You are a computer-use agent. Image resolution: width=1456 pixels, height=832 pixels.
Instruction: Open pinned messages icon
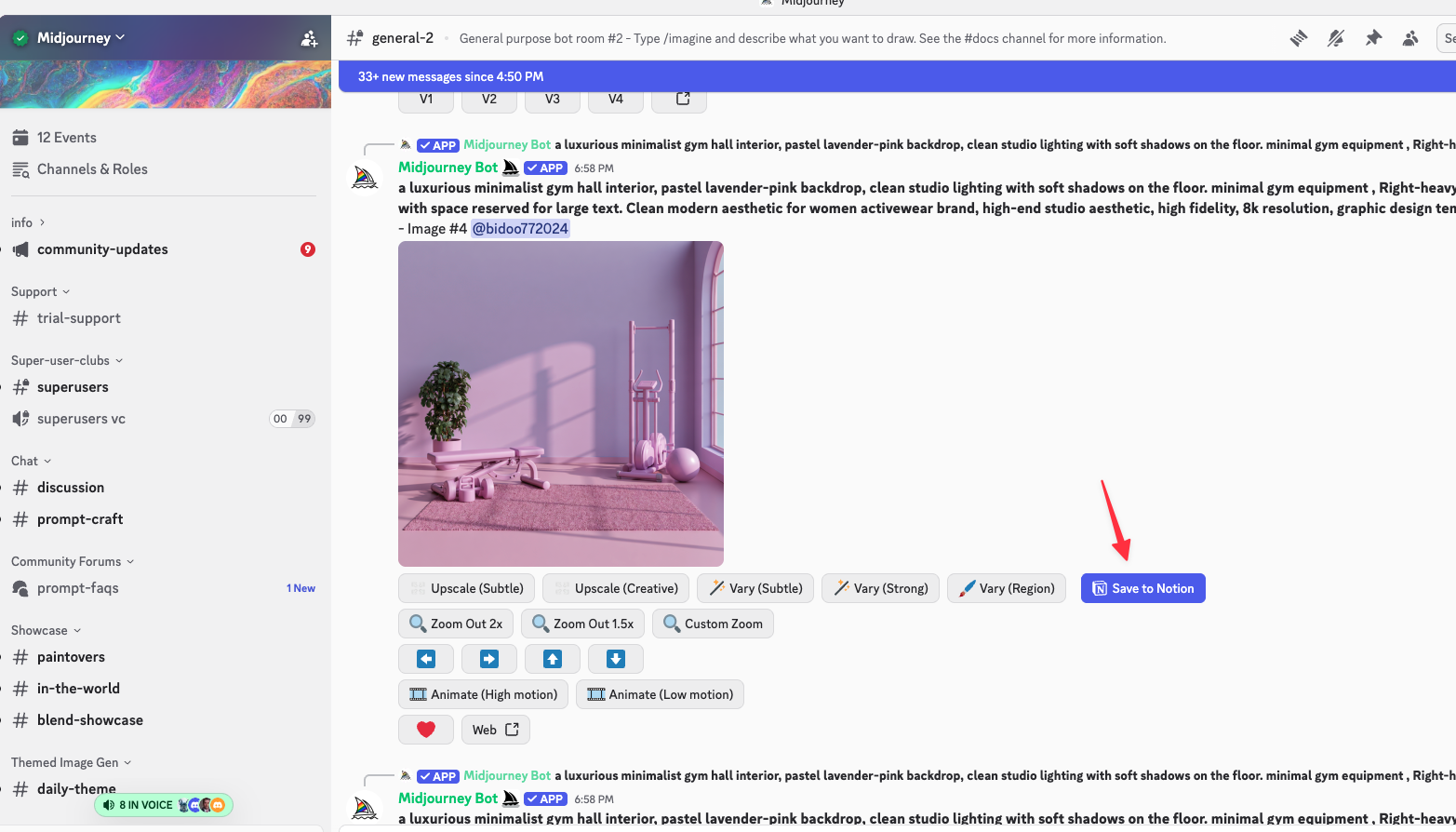[1373, 38]
